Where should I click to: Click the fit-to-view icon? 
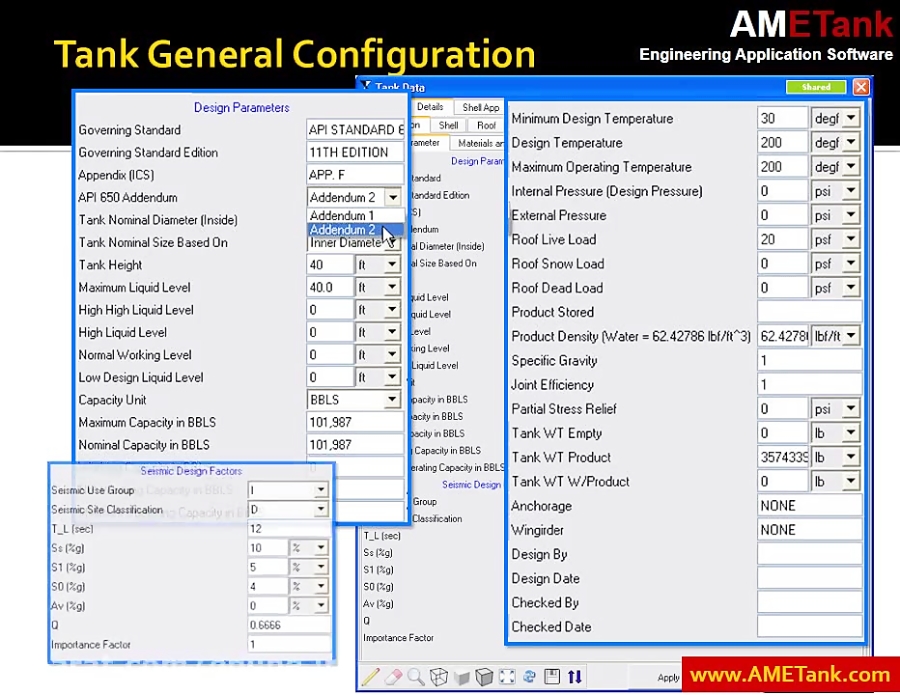[507, 678]
